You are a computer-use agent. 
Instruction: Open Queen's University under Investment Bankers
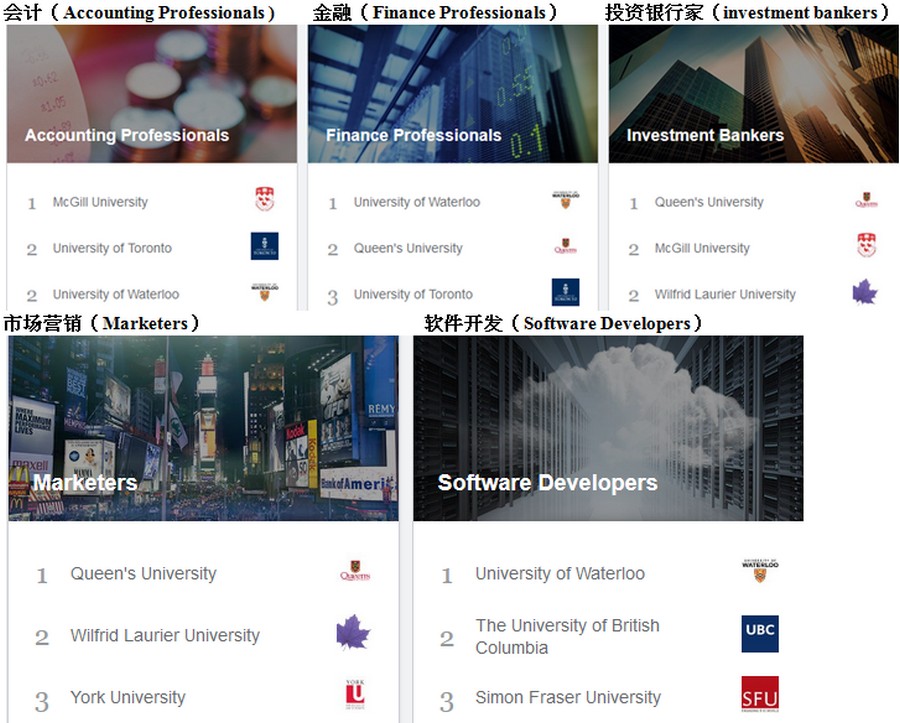coord(709,202)
